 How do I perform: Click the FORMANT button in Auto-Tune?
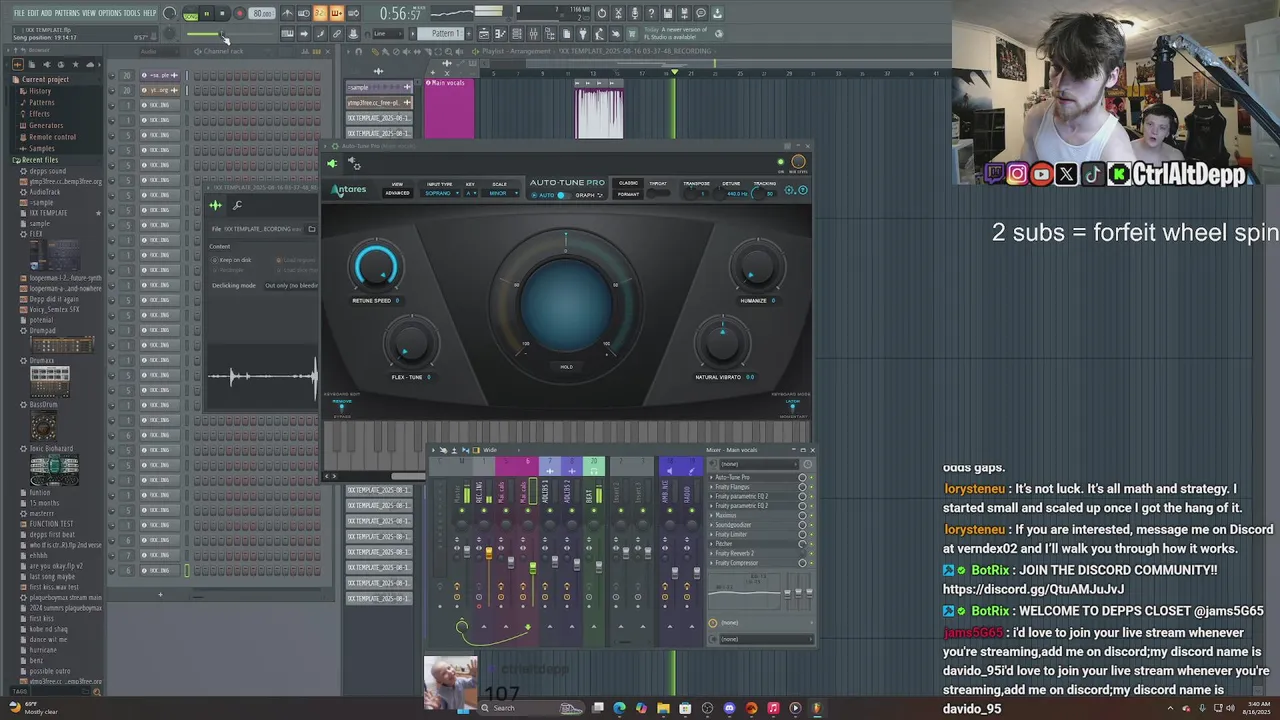tap(628, 194)
